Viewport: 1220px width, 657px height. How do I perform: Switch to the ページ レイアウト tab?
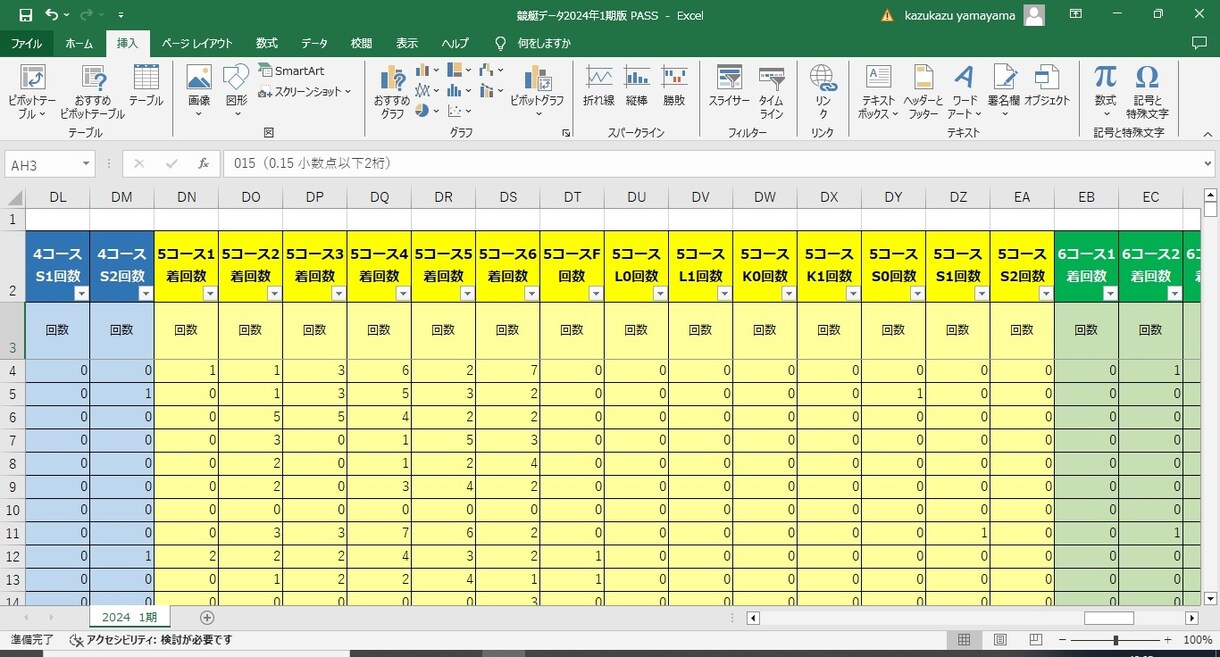[x=197, y=43]
